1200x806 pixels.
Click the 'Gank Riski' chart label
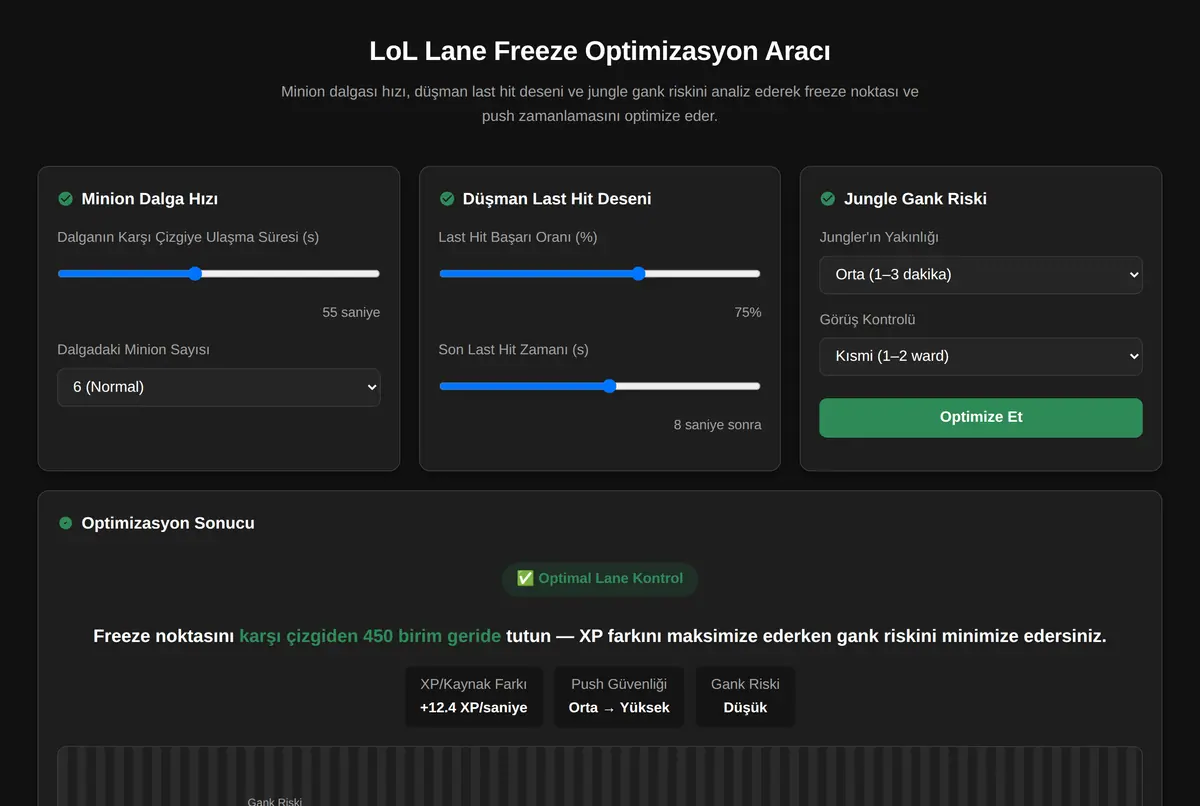point(275,801)
